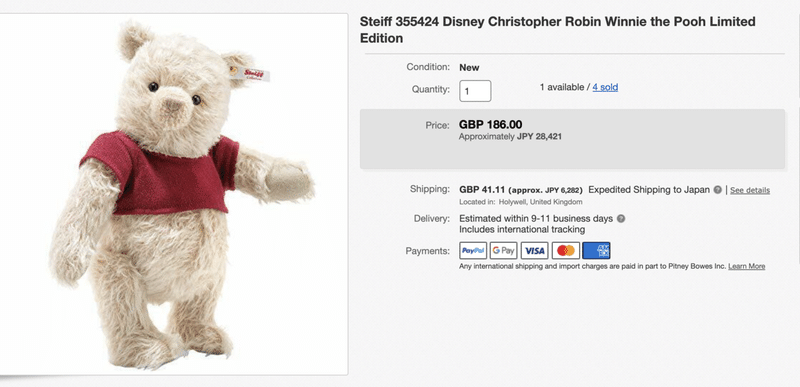Open the 4 sold link
This screenshot has height=387, width=800.
(605, 87)
